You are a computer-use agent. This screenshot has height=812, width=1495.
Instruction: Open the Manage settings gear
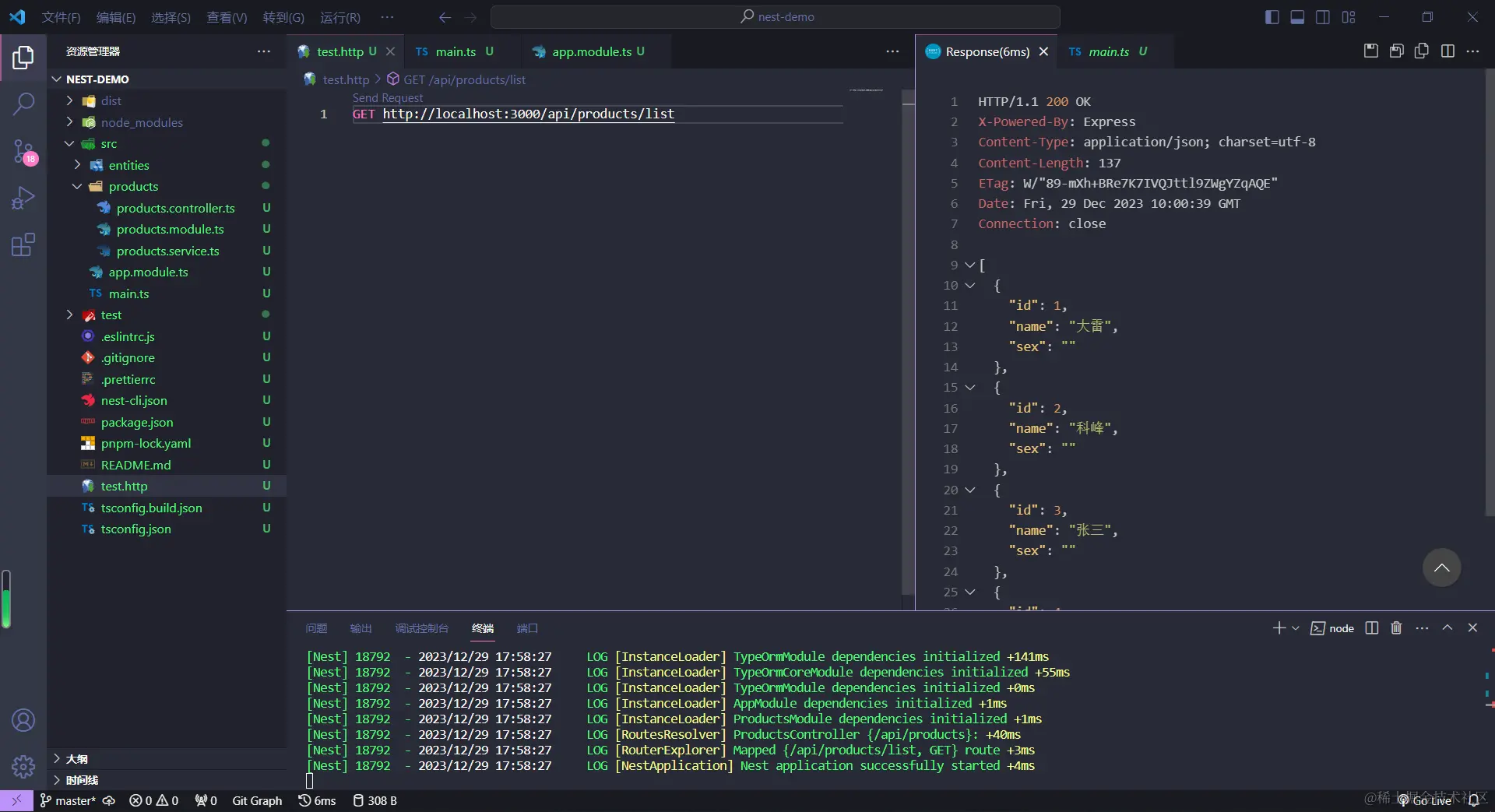click(23, 767)
